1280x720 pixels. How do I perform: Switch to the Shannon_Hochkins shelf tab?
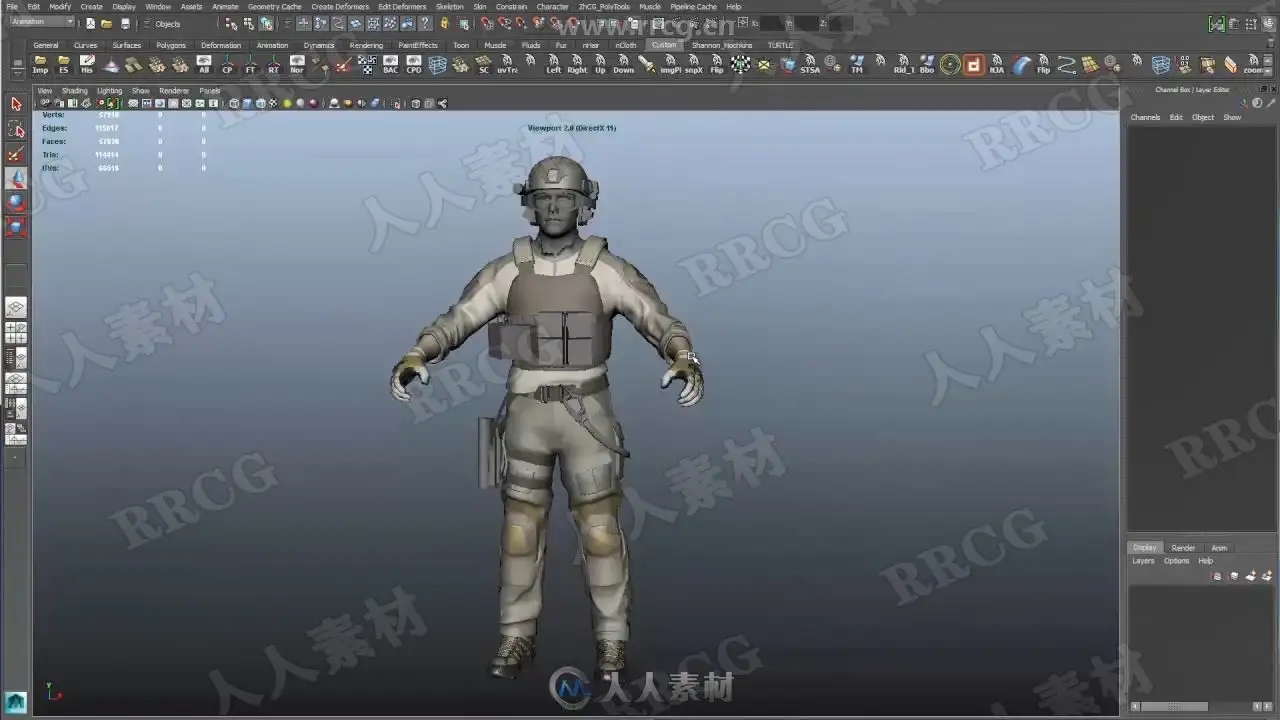pyautogui.click(x=721, y=45)
